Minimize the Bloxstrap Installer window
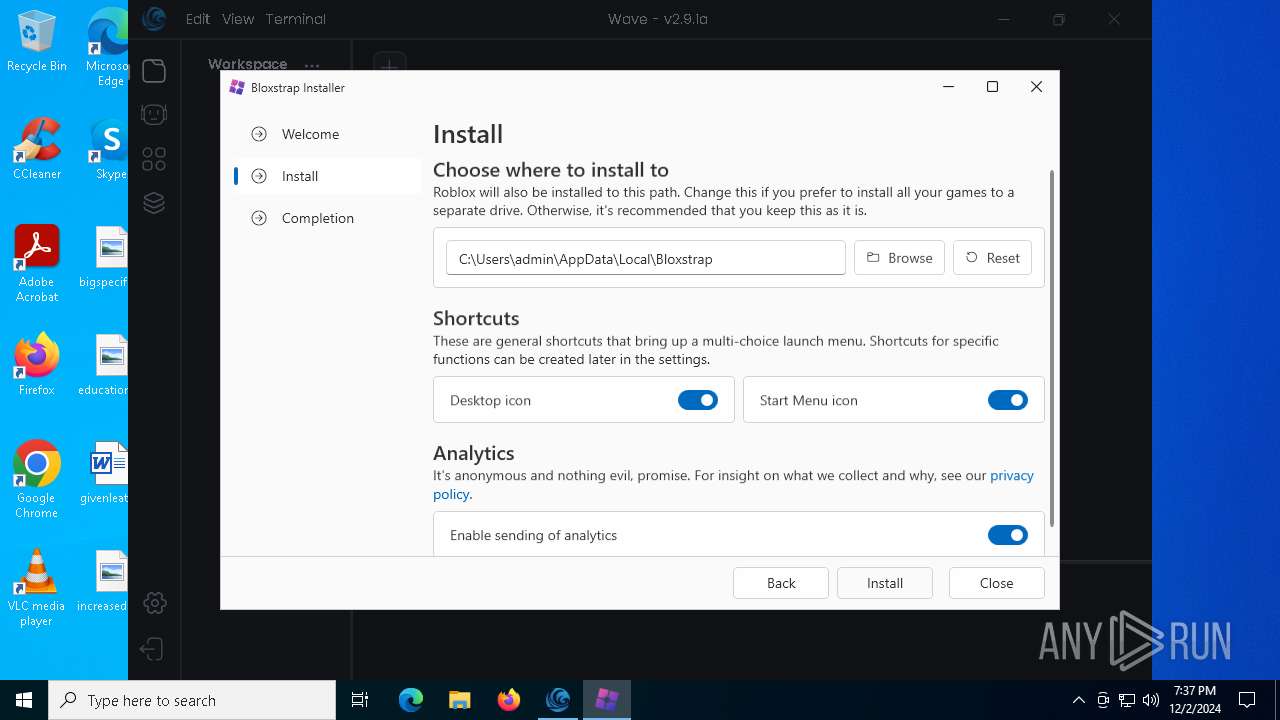This screenshot has width=1280, height=720. coord(948,87)
